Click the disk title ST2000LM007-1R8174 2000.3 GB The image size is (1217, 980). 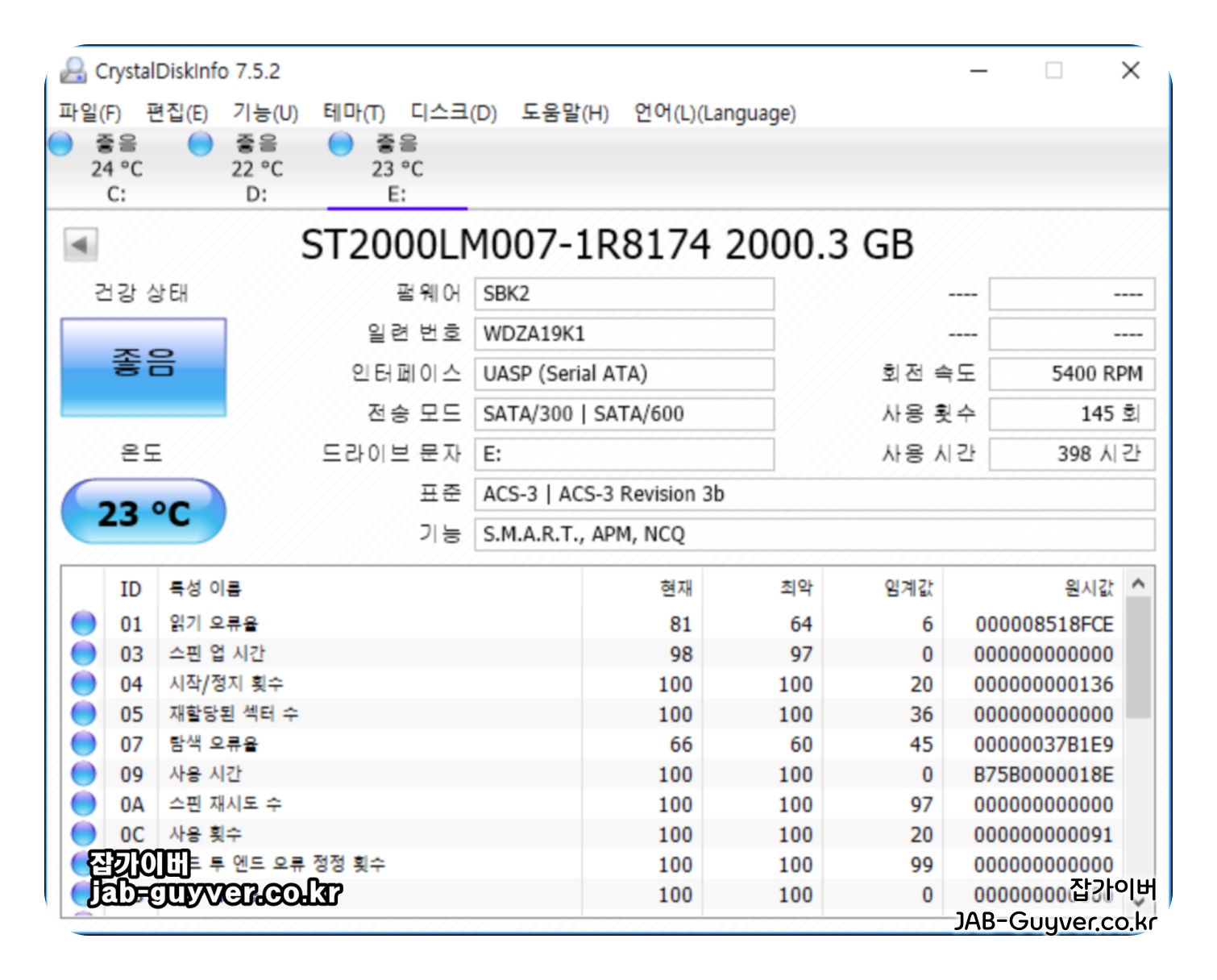coord(607,244)
